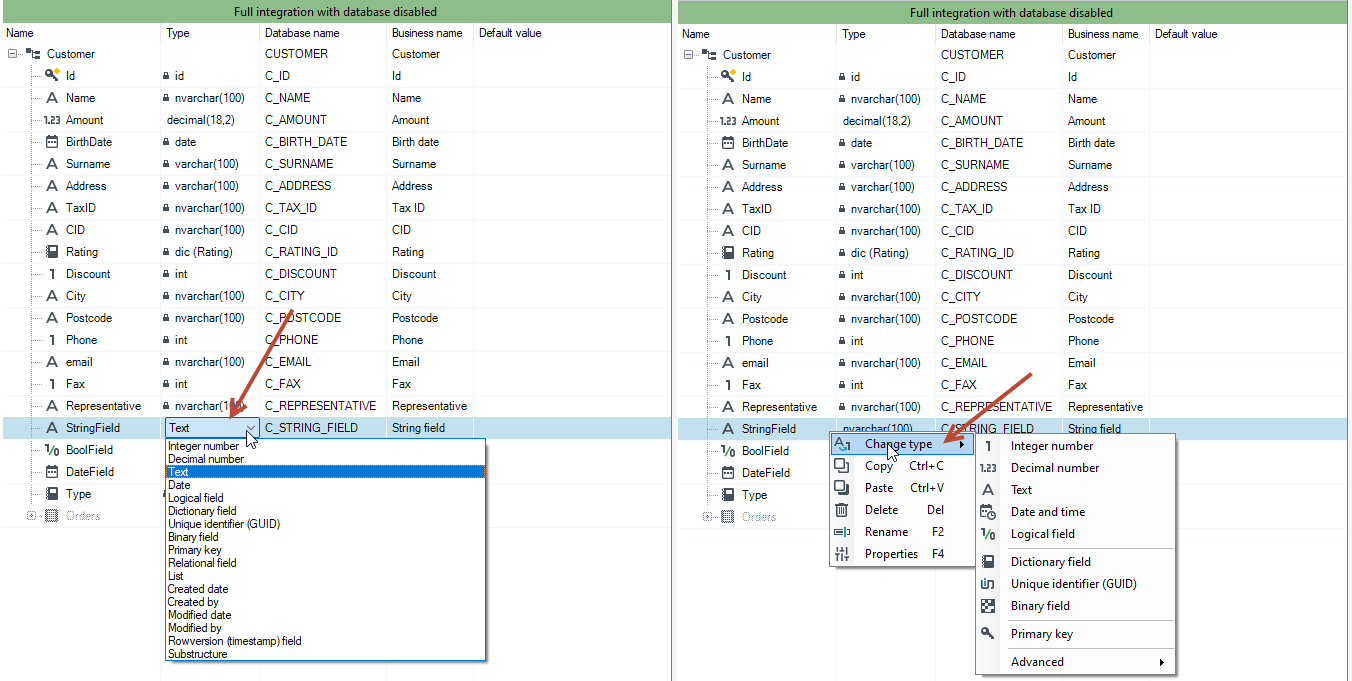This screenshot has width=1352, height=681.
Task: Expand the Orders node in the left panel
Action: tap(32, 516)
